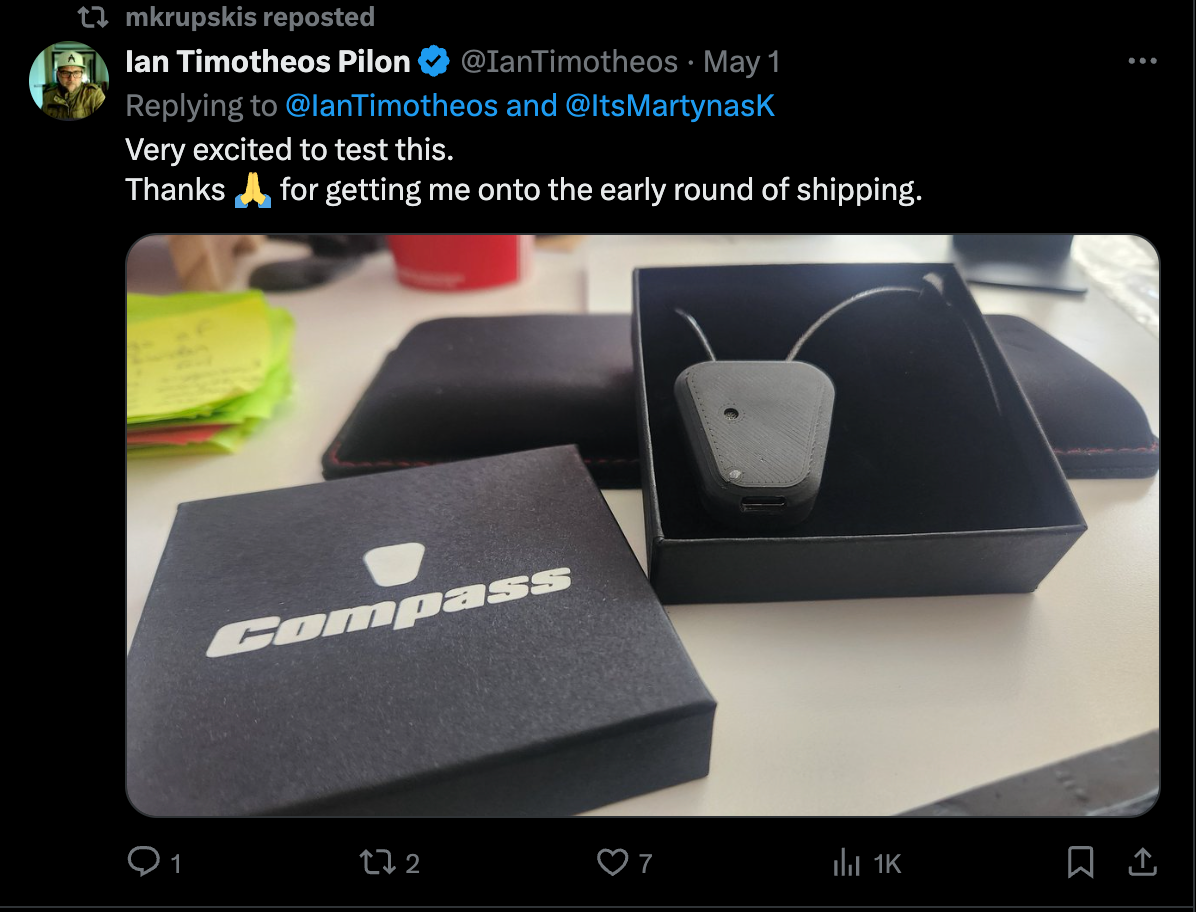Bookmark this tweet
Viewport: 1196px width, 912px height.
pyautogui.click(x=1080, y=862)
